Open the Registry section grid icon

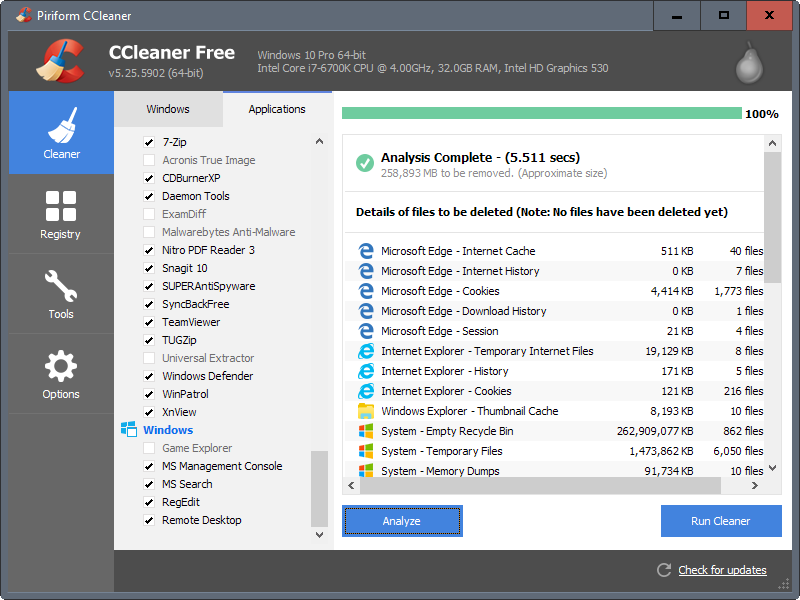pos(61,206)
